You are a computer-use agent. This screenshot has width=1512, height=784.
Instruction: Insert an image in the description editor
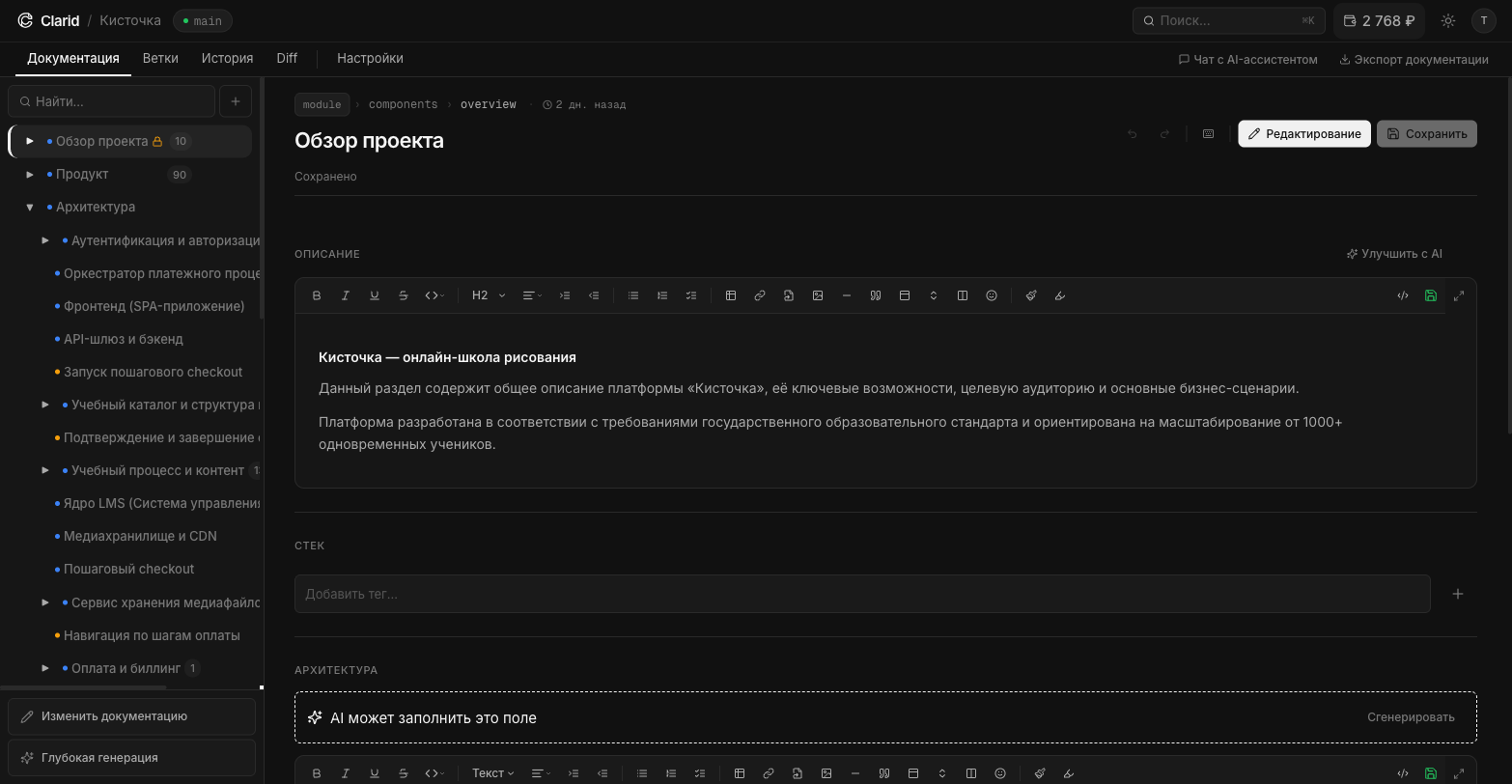click(818, 295)
